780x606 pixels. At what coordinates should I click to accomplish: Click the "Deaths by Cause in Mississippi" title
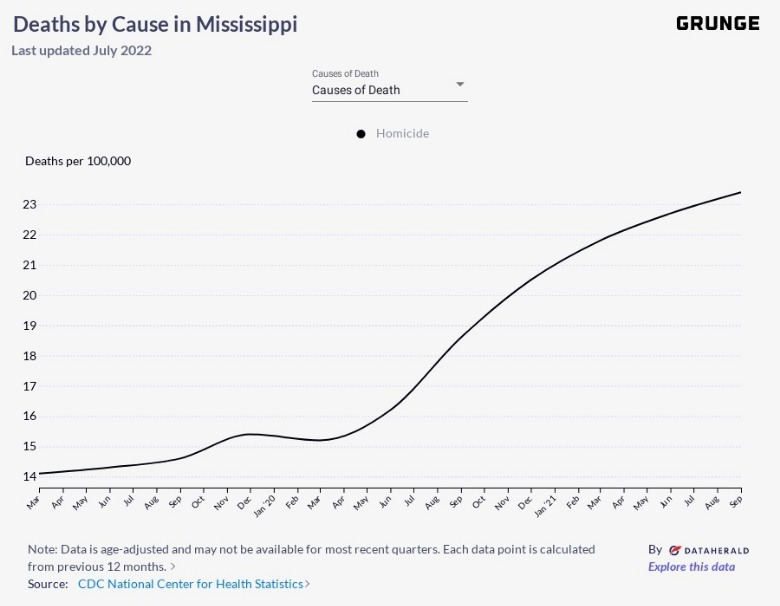(x=155, y=24)
